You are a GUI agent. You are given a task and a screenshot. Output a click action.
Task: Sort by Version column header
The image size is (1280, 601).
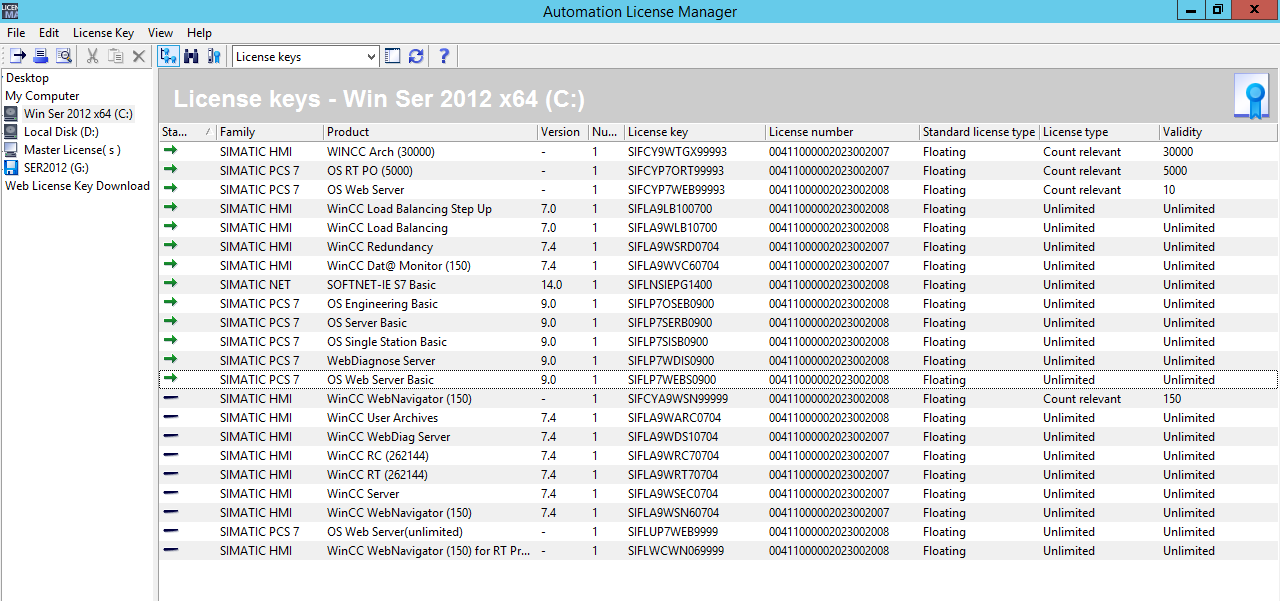point(562,132)
